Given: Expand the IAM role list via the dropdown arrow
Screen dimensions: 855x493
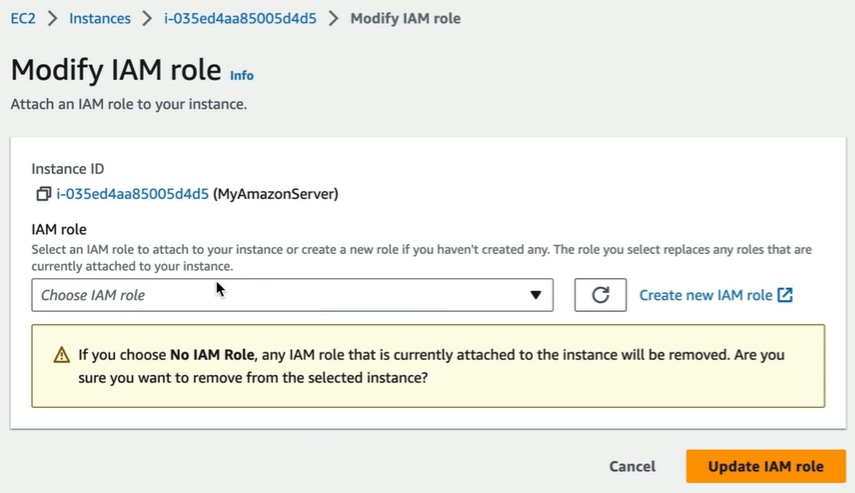Looking at the screenshot, I should (535, 295).
